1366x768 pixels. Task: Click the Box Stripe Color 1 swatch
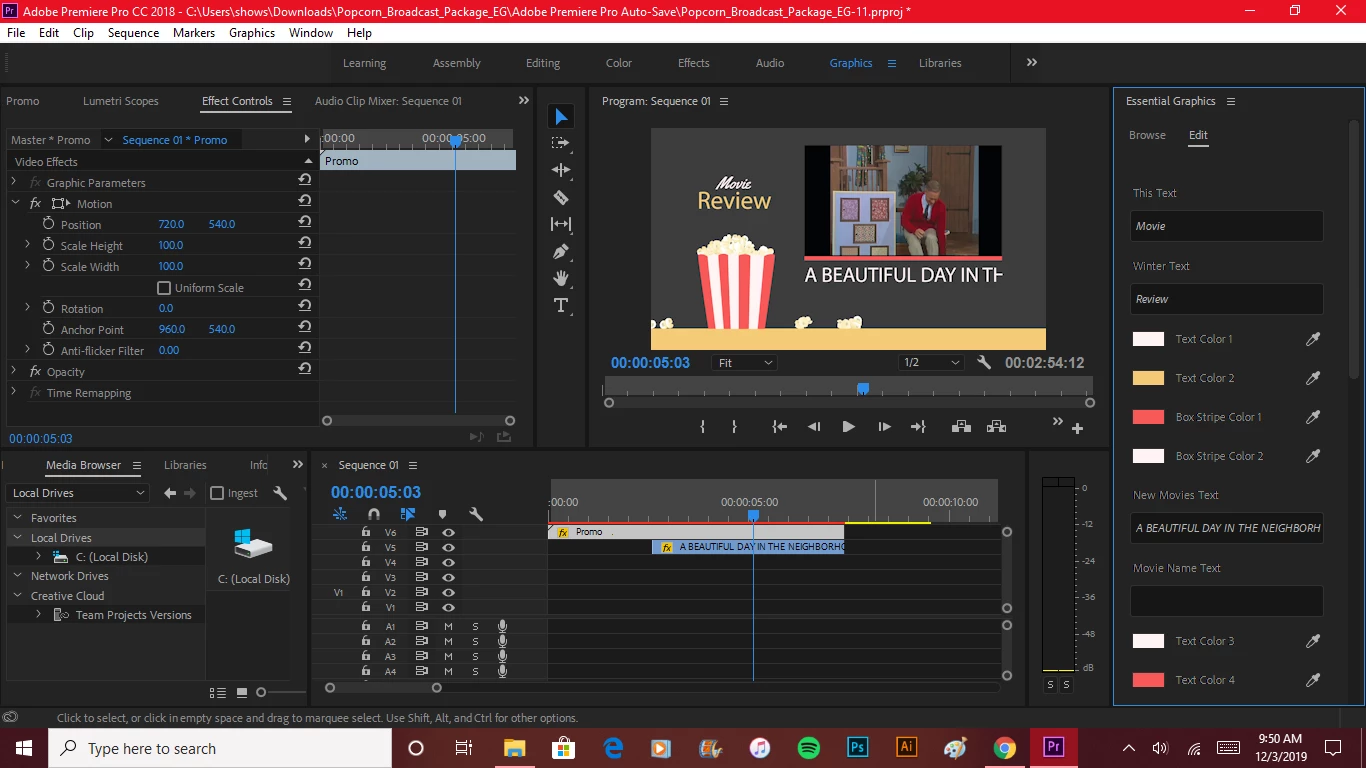[x=1148, y=417]
